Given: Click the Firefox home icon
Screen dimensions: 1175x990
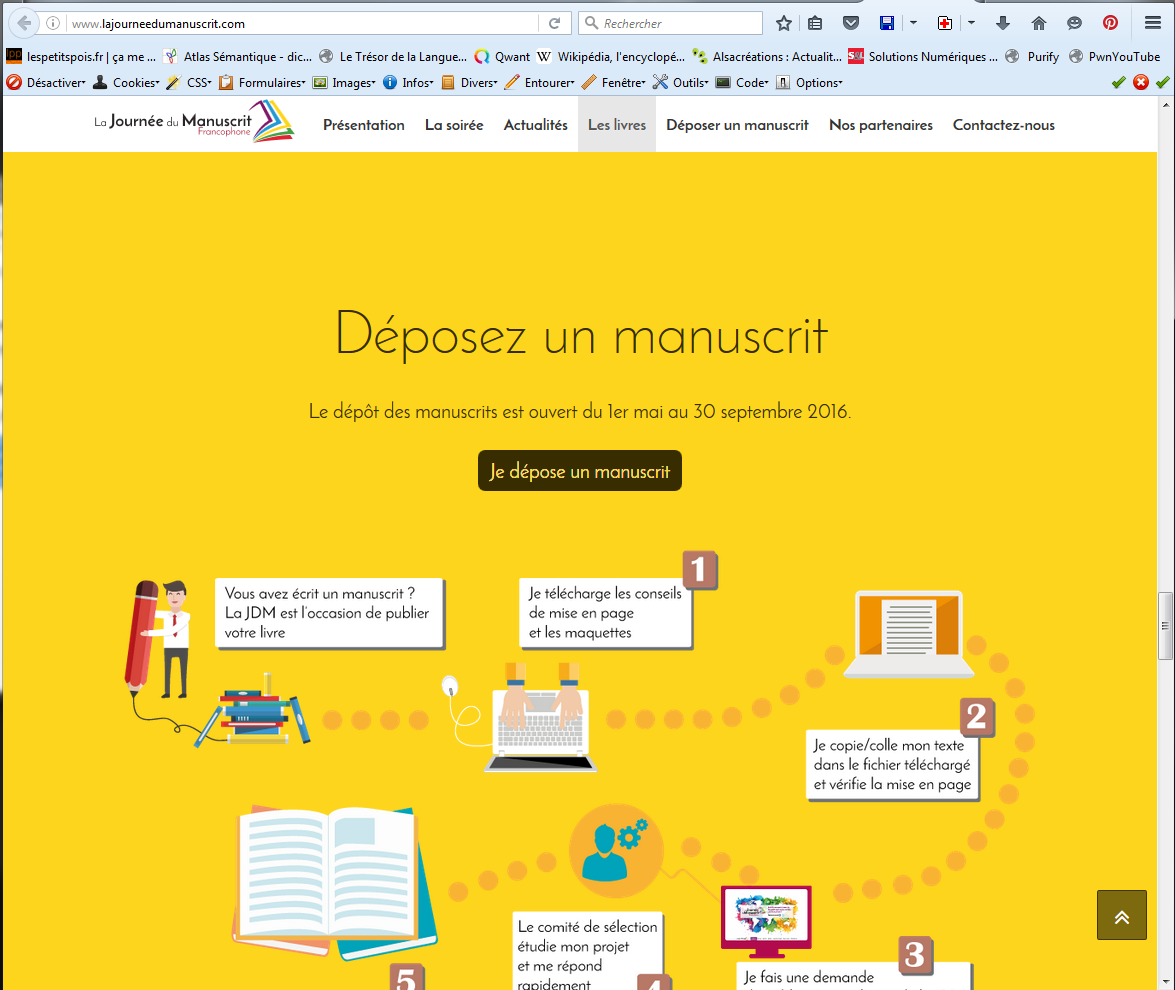Looking at the screenshot, I should click(x=1038, y=23).
